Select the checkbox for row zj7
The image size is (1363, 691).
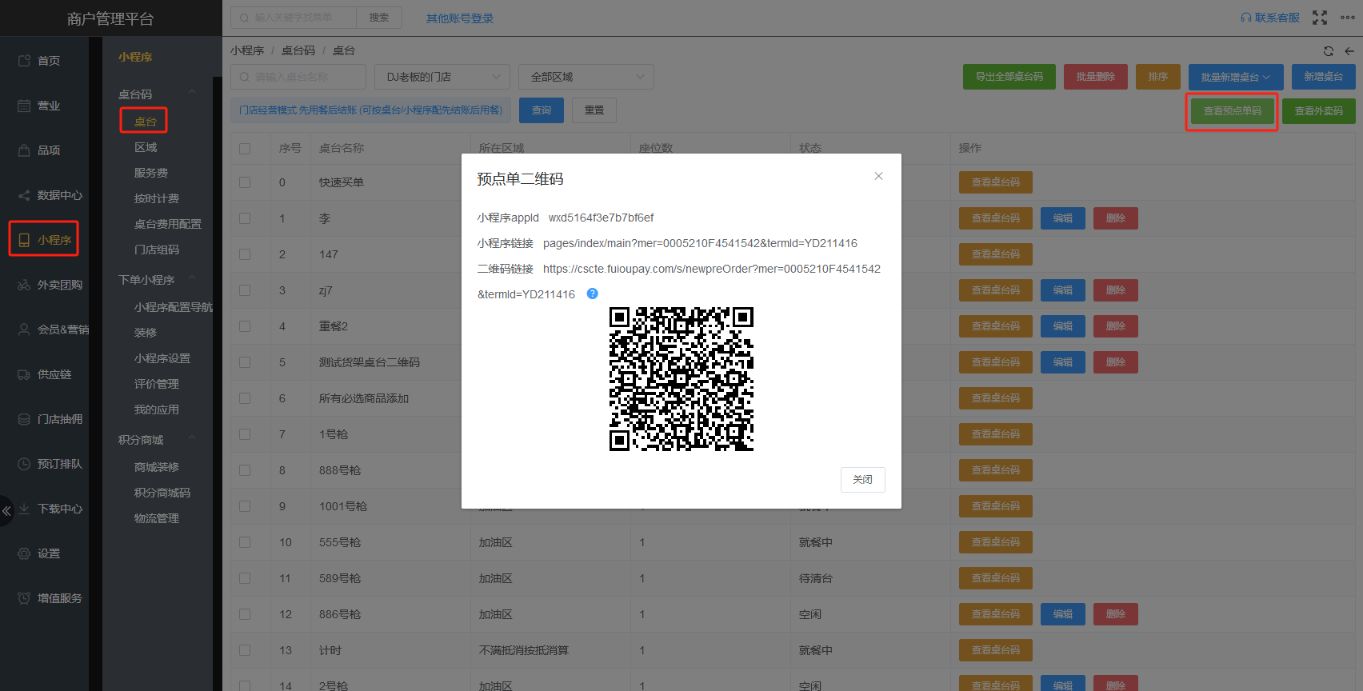pos(245,290)
